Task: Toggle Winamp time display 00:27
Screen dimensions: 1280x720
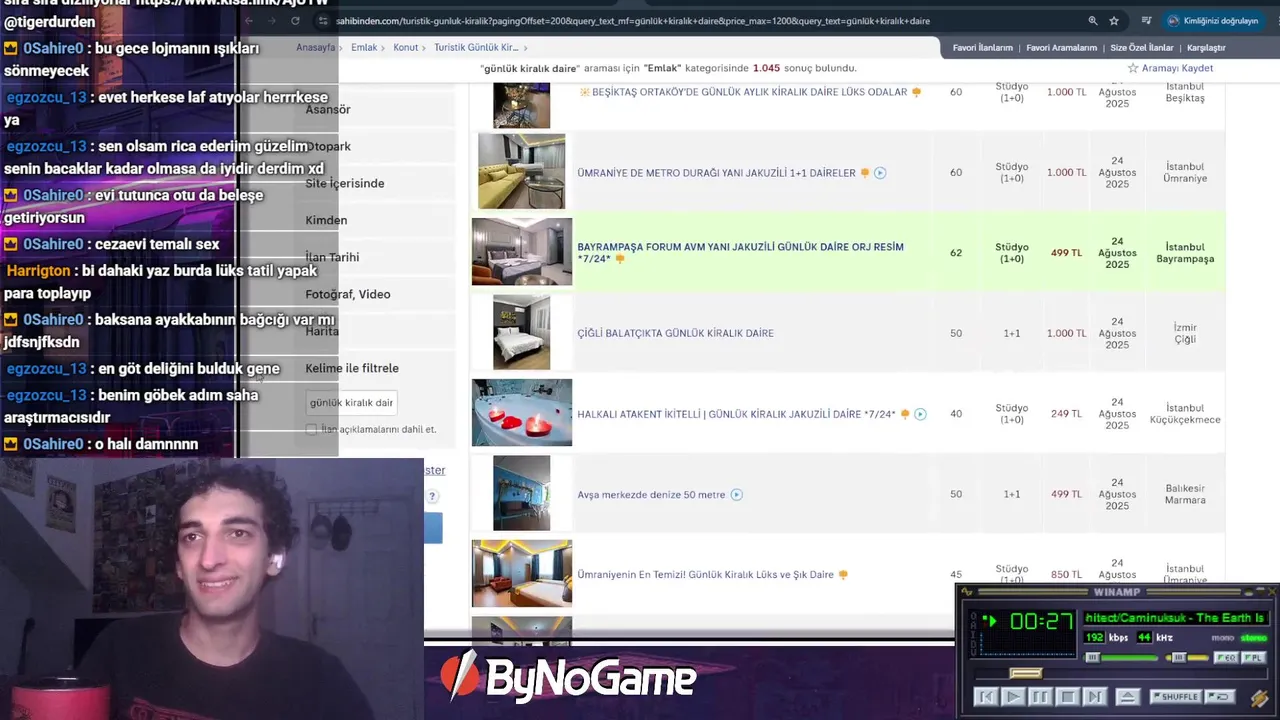Action: tap(1042, 621)
